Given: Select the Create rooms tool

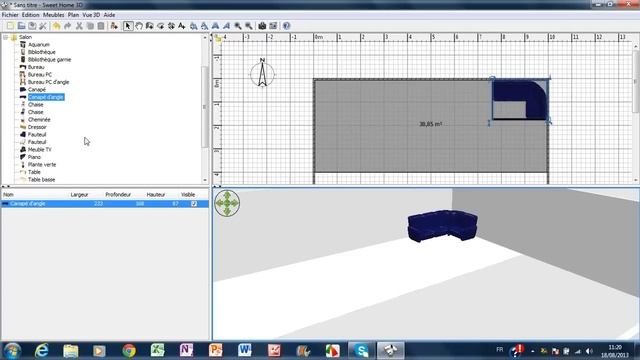Looking at the screenshot, I should point(160,26).
